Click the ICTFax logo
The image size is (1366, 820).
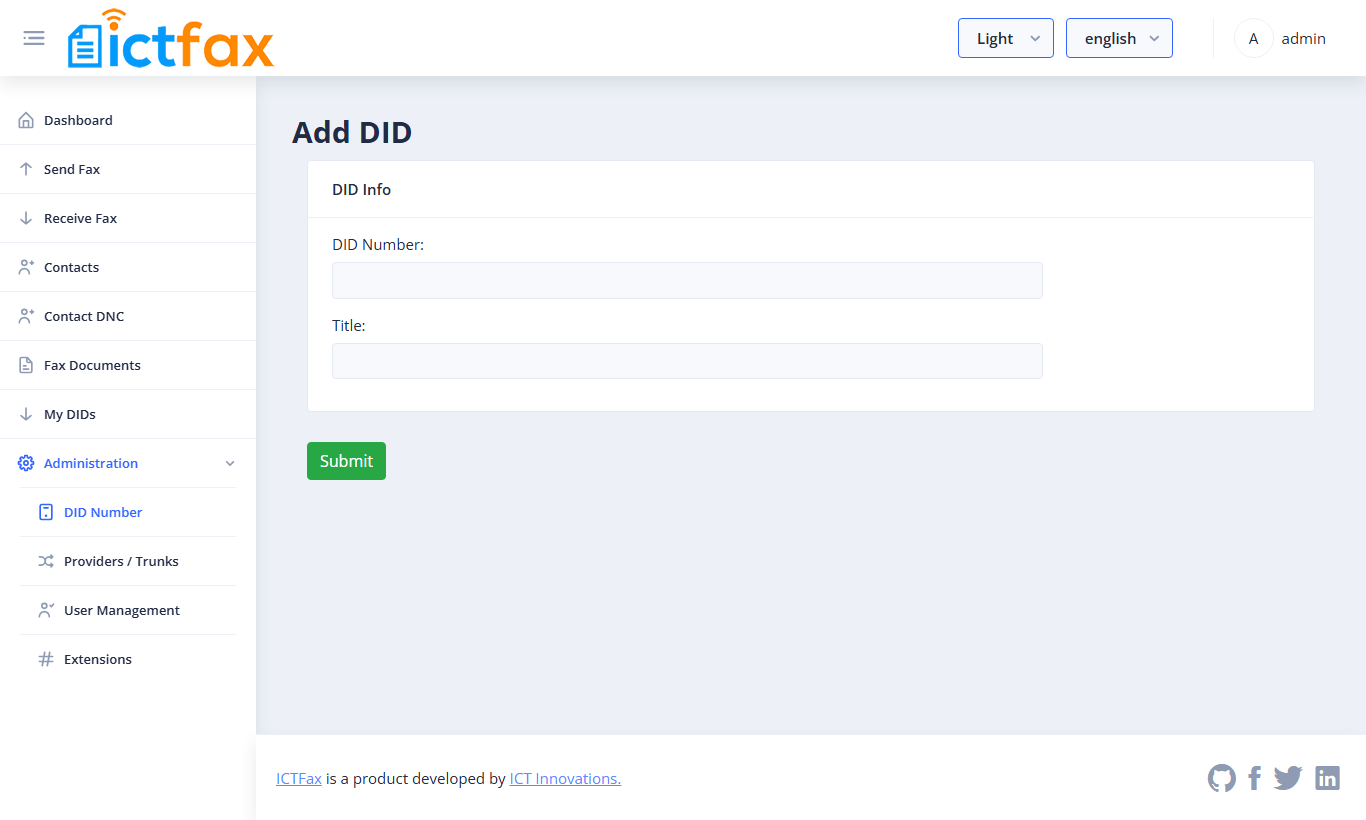pyautogui.click(x=171, y=39)
